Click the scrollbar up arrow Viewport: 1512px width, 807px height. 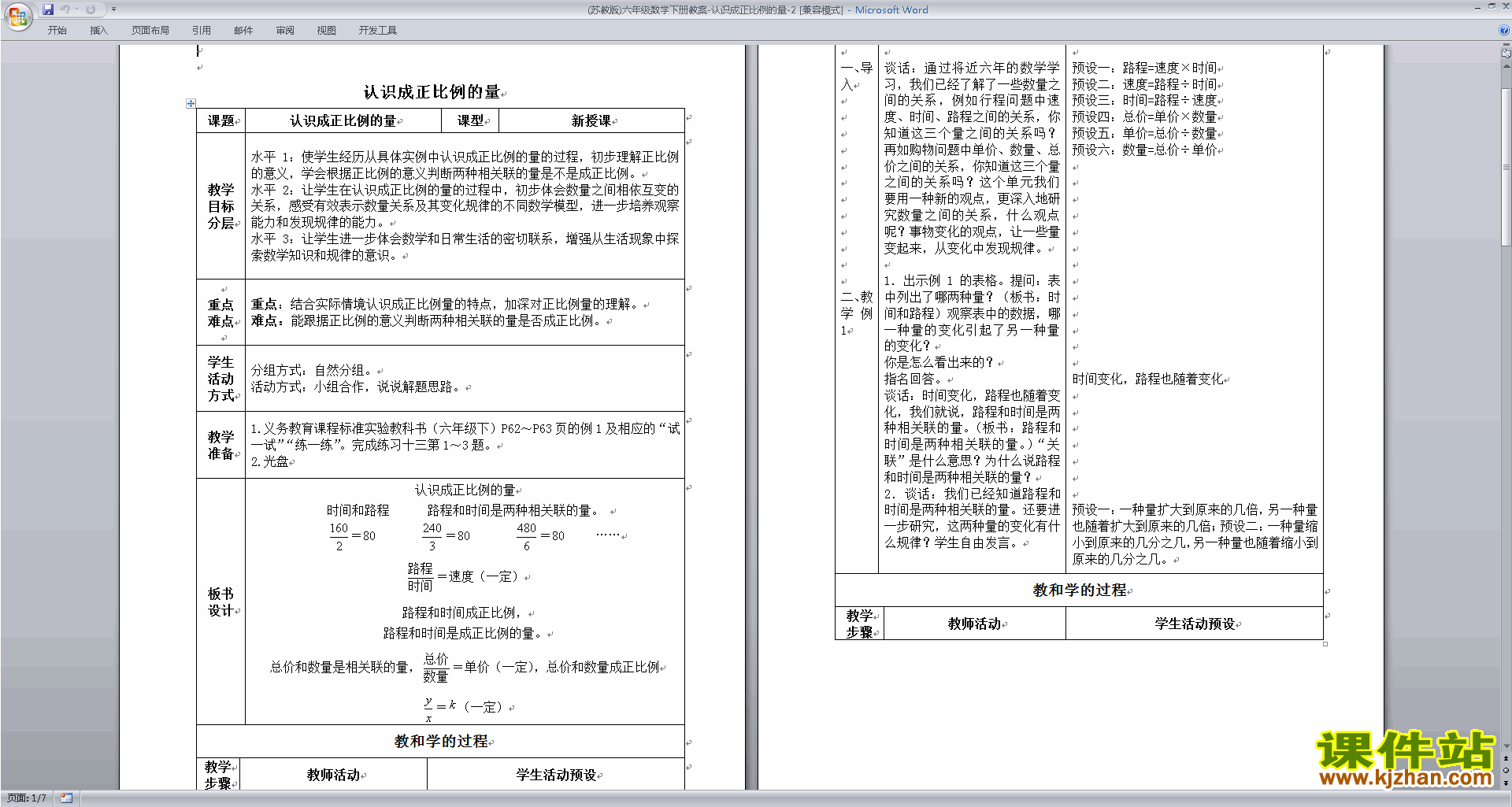pyautogui.click(x=1506, y=65)
